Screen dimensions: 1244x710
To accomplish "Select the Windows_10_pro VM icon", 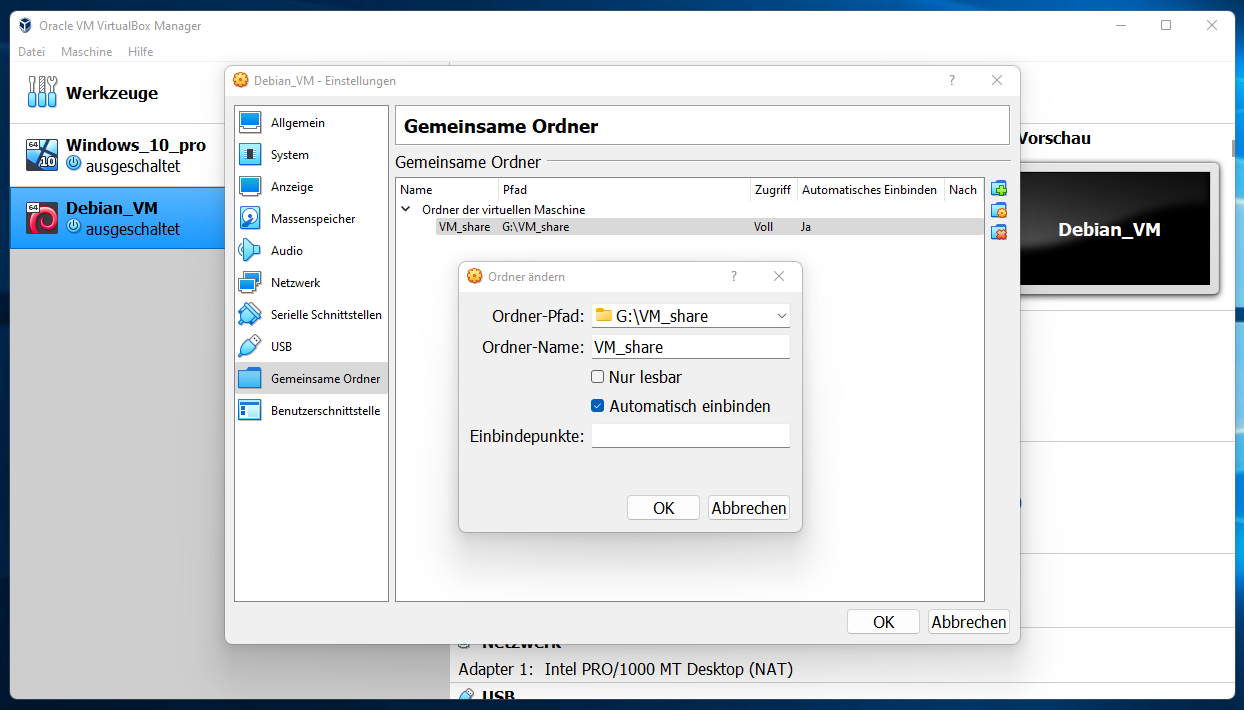I will pyautogui.click(x=42, y=154).
